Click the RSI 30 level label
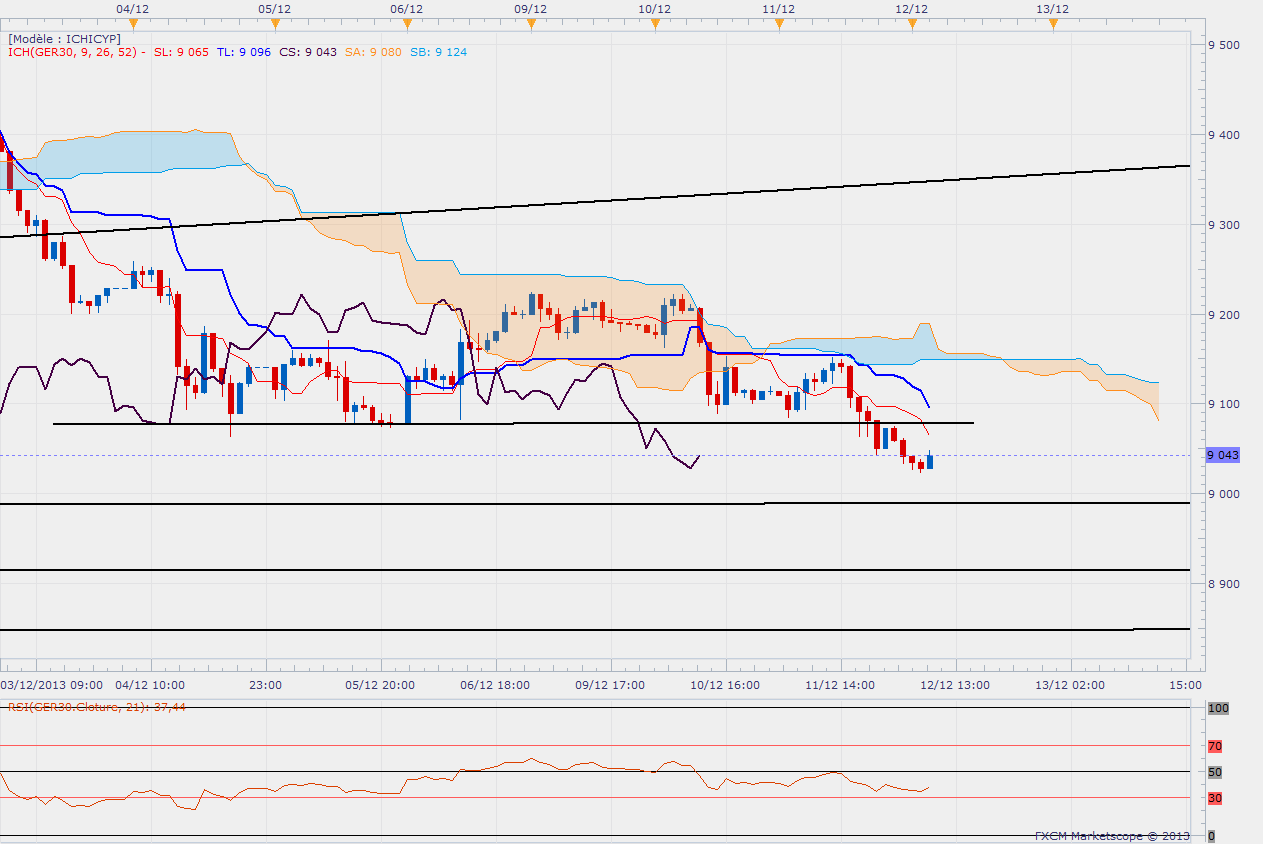The height and width of the screenshot is (844, 1263). click(x=1215, y=798)
